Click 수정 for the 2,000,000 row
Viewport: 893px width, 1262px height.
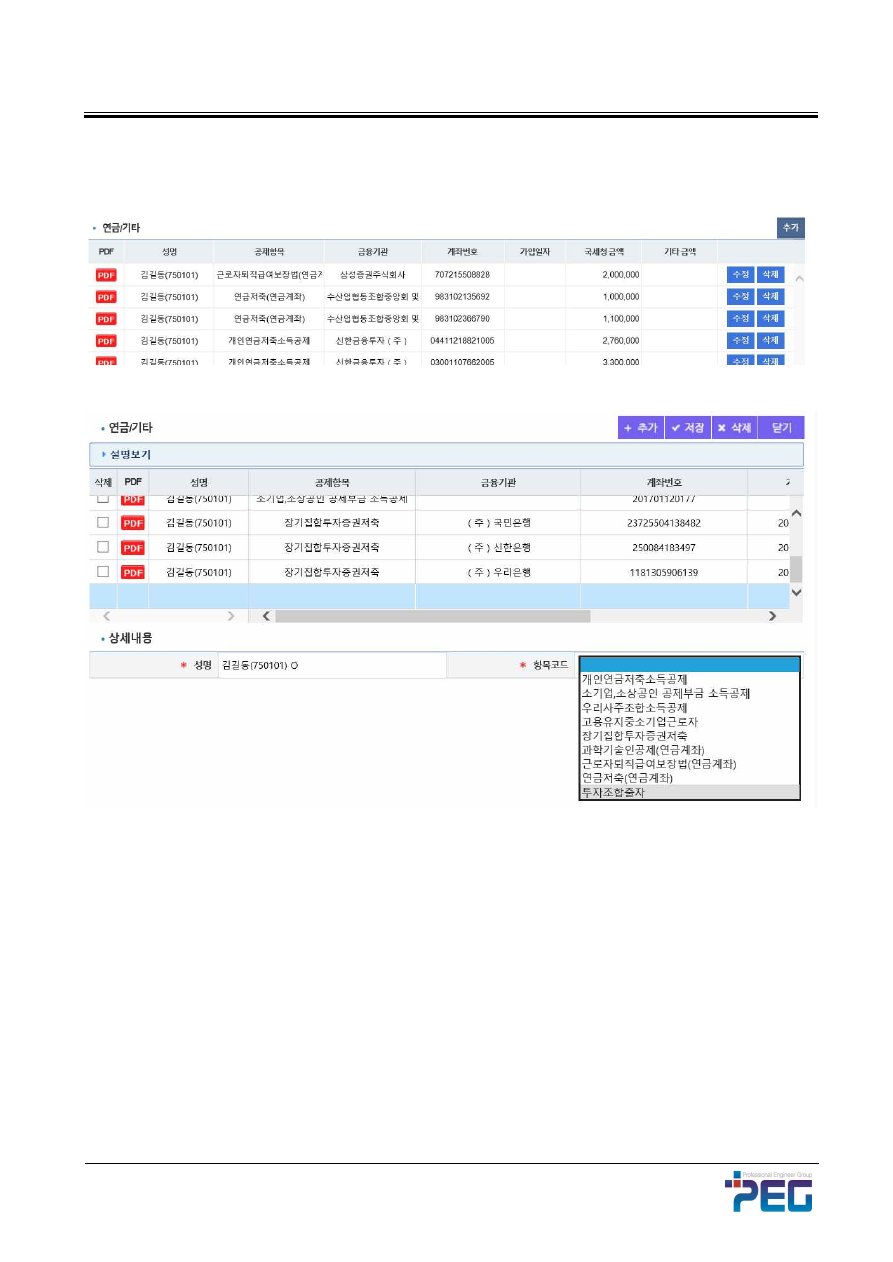740,275
